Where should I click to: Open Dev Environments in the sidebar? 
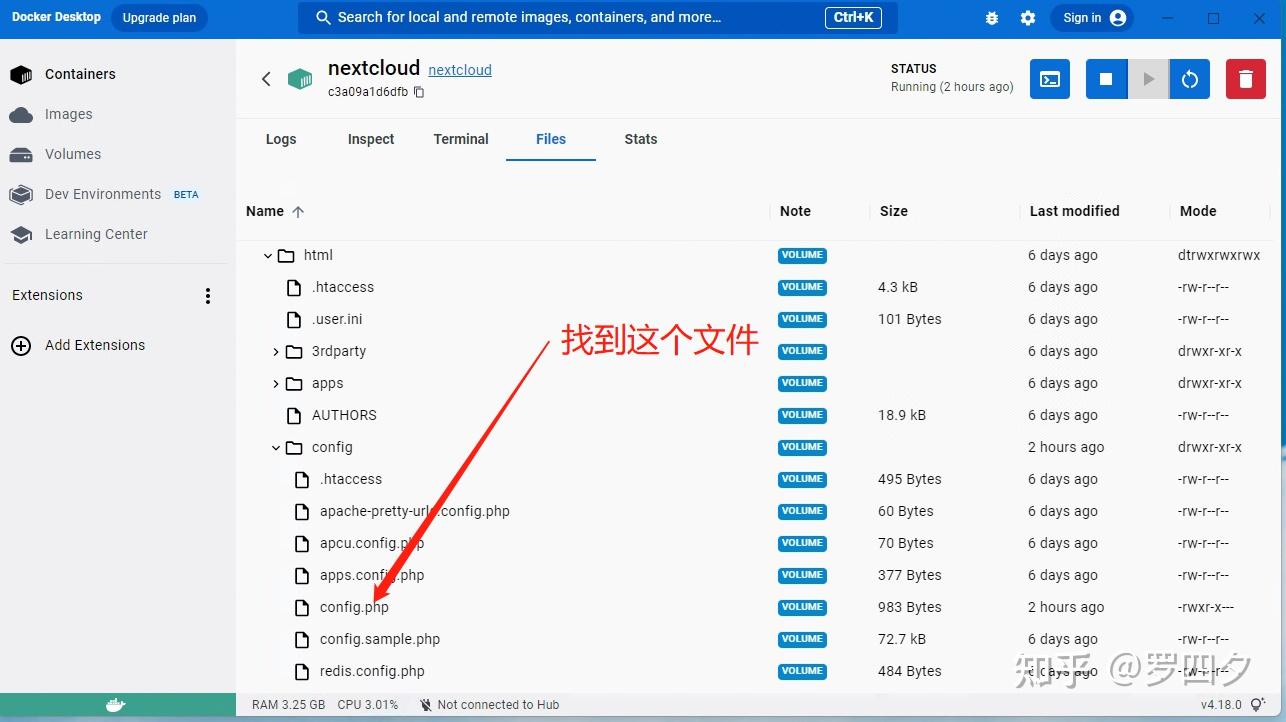click(x=102, y=194)
